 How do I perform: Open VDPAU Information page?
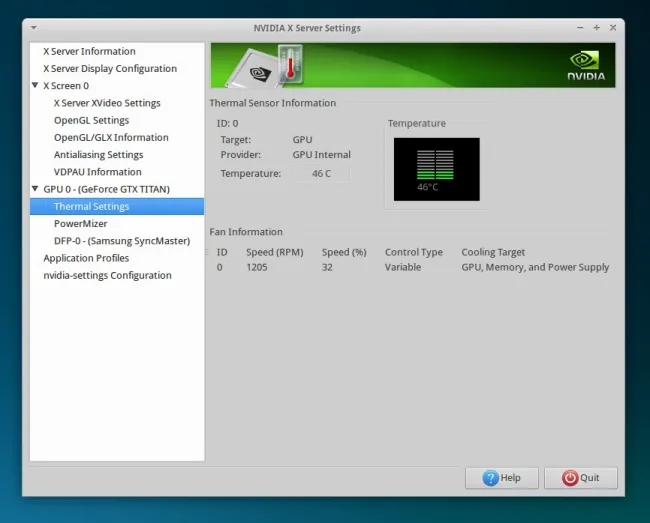click(x=97, y=172)
